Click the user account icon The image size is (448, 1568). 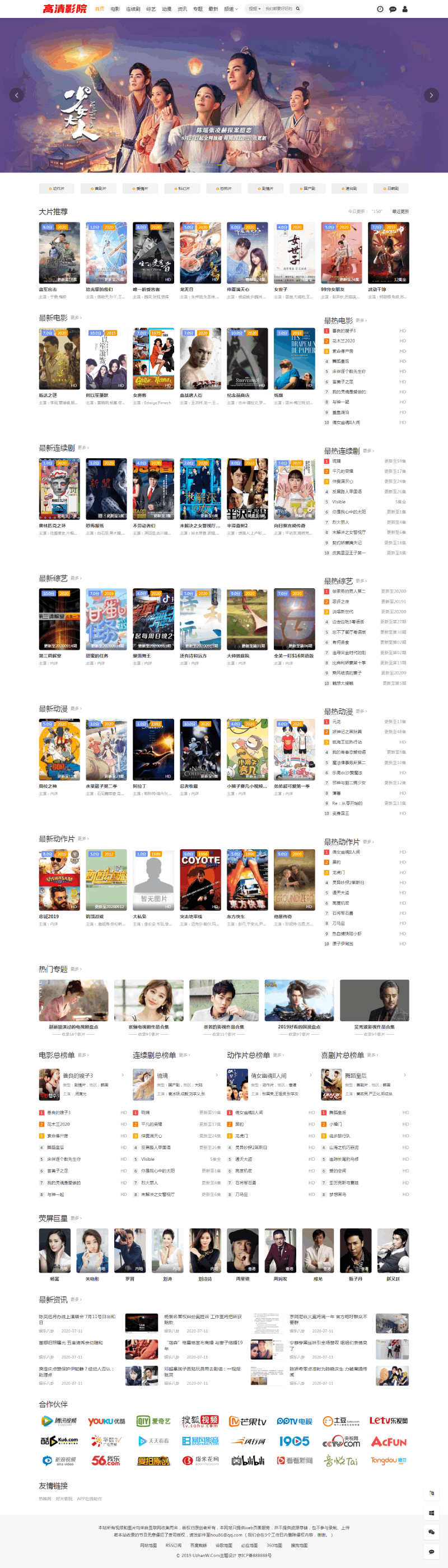pyautogui.click(x=405, y=9)
